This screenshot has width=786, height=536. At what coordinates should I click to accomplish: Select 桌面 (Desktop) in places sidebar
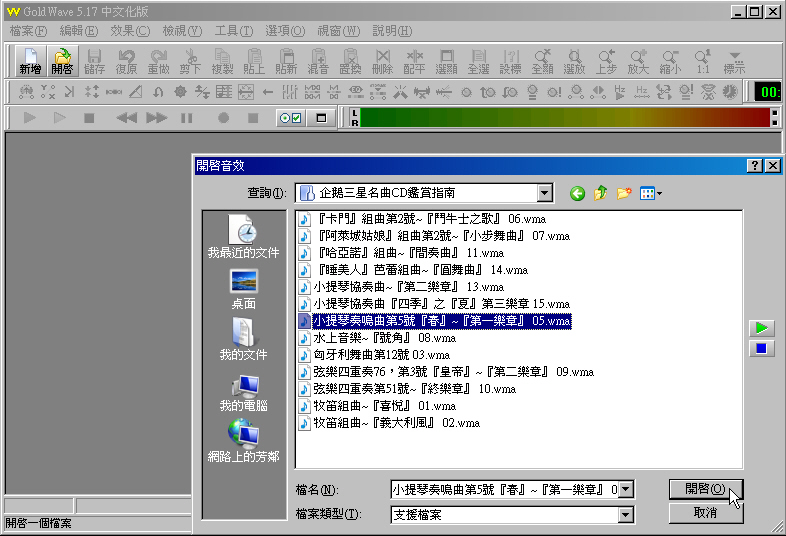coord(243,288)
